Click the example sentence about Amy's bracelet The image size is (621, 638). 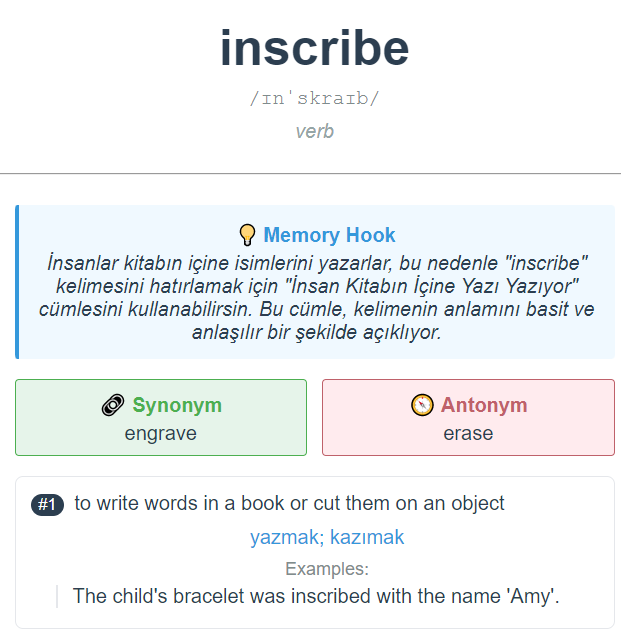(316, 596)
